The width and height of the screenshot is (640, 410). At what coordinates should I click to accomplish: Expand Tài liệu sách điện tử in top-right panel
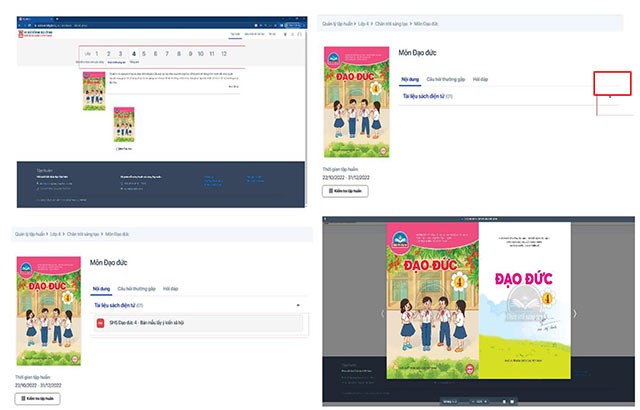coord(610,96)
